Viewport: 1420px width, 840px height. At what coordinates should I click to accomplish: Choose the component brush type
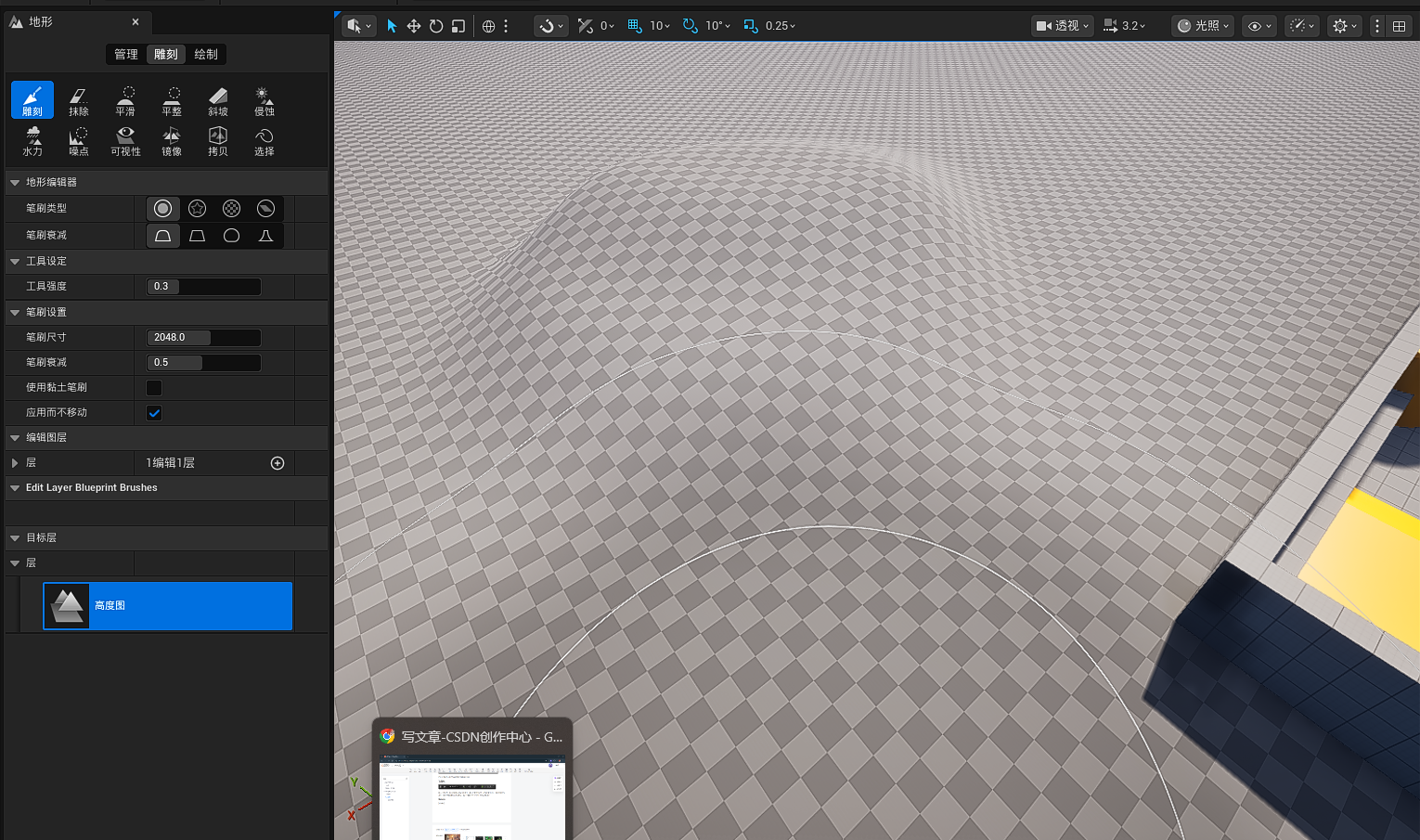(x=266, y=209)
